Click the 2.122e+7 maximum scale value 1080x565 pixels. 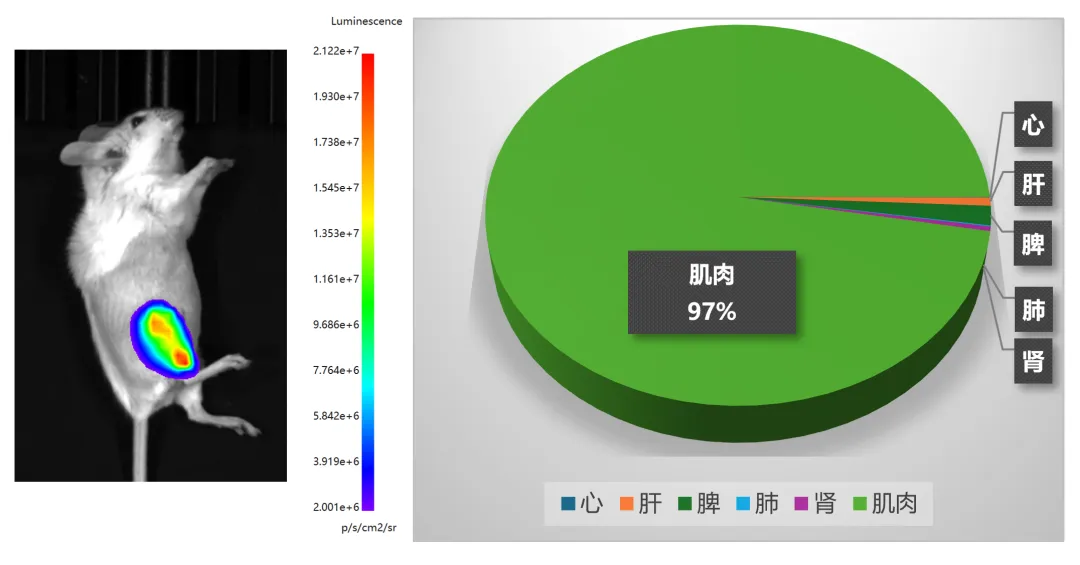coord(336,51)
